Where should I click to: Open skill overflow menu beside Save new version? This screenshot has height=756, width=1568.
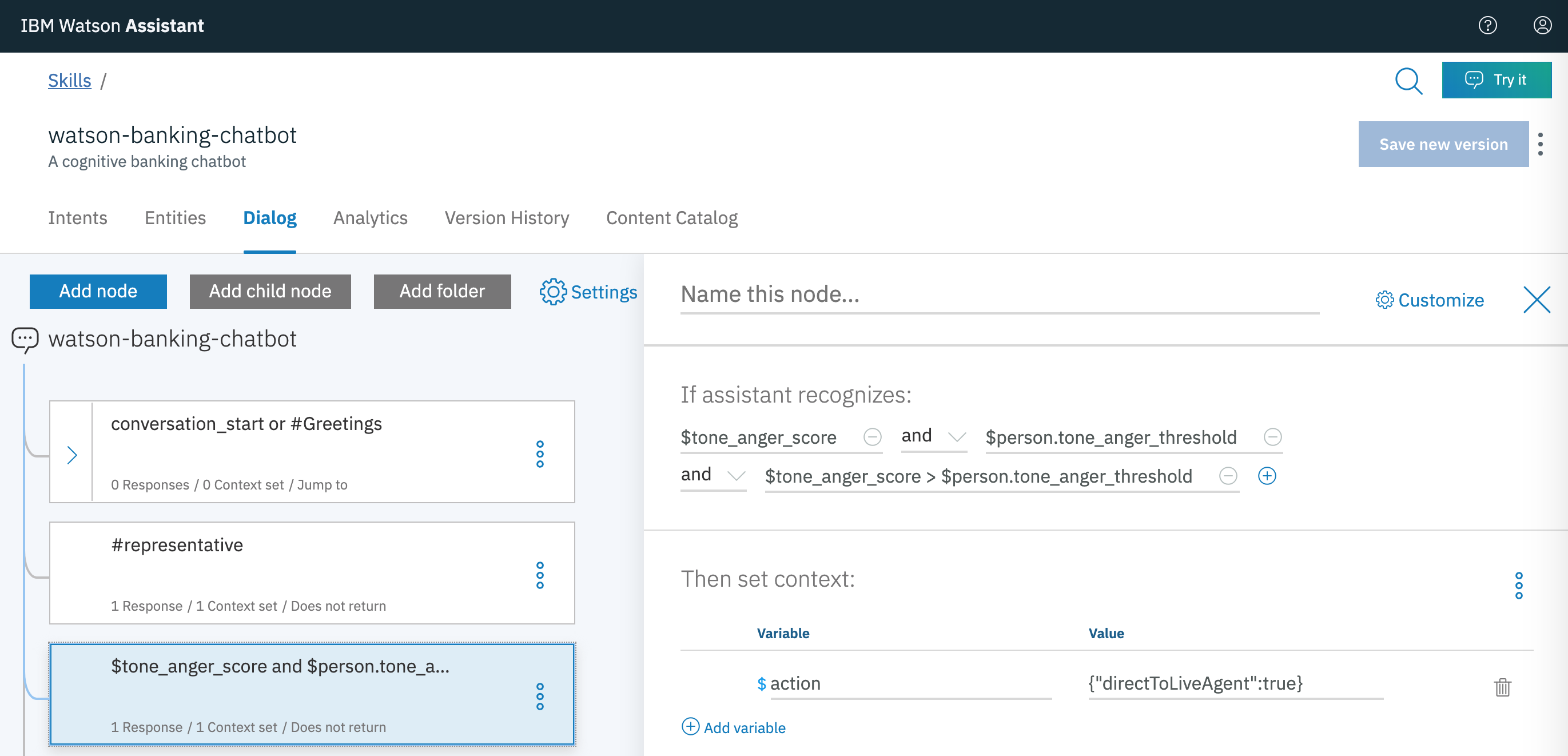tap(1540, 144)
